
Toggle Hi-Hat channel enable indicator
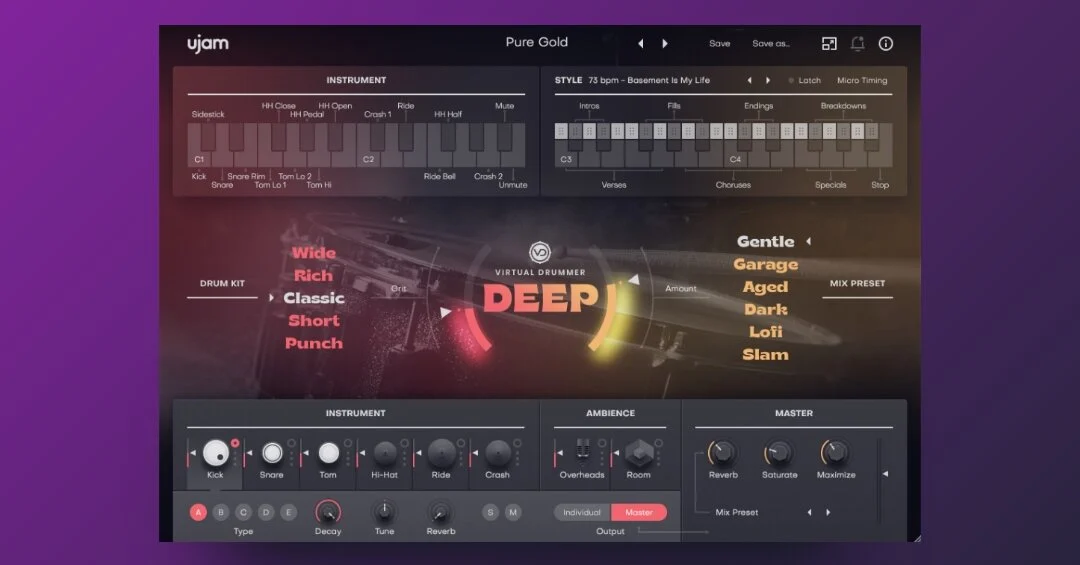click(405, 443)
